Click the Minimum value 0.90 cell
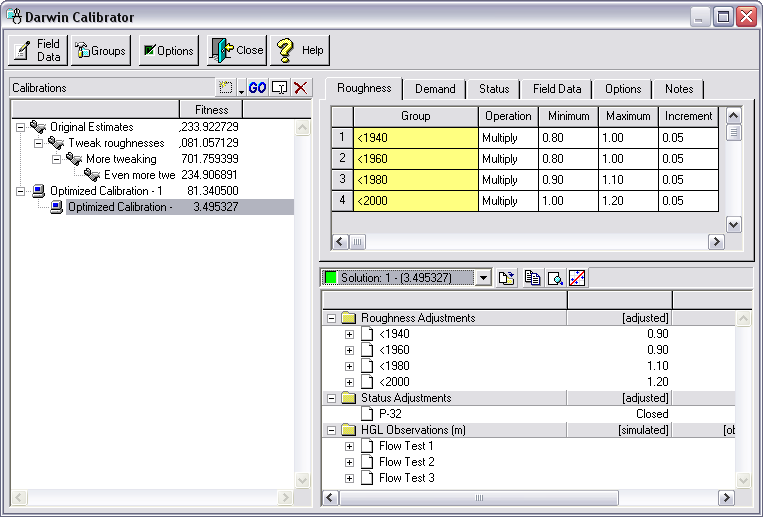Viewport: 763px width, 517px height. pyautogui.click(x=568, y=180)
